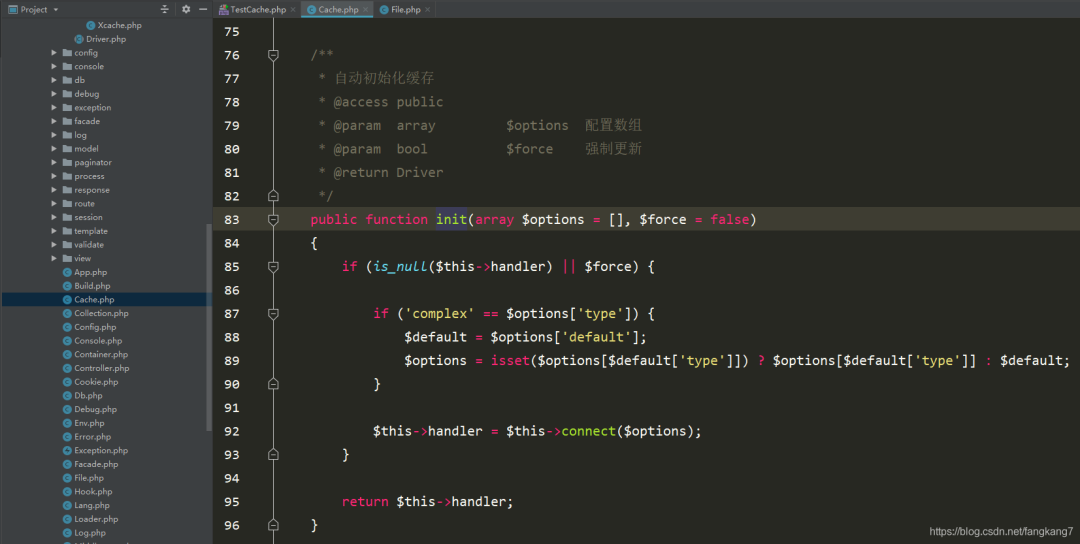Click the App.php class file icon

(x=67, y=272)
